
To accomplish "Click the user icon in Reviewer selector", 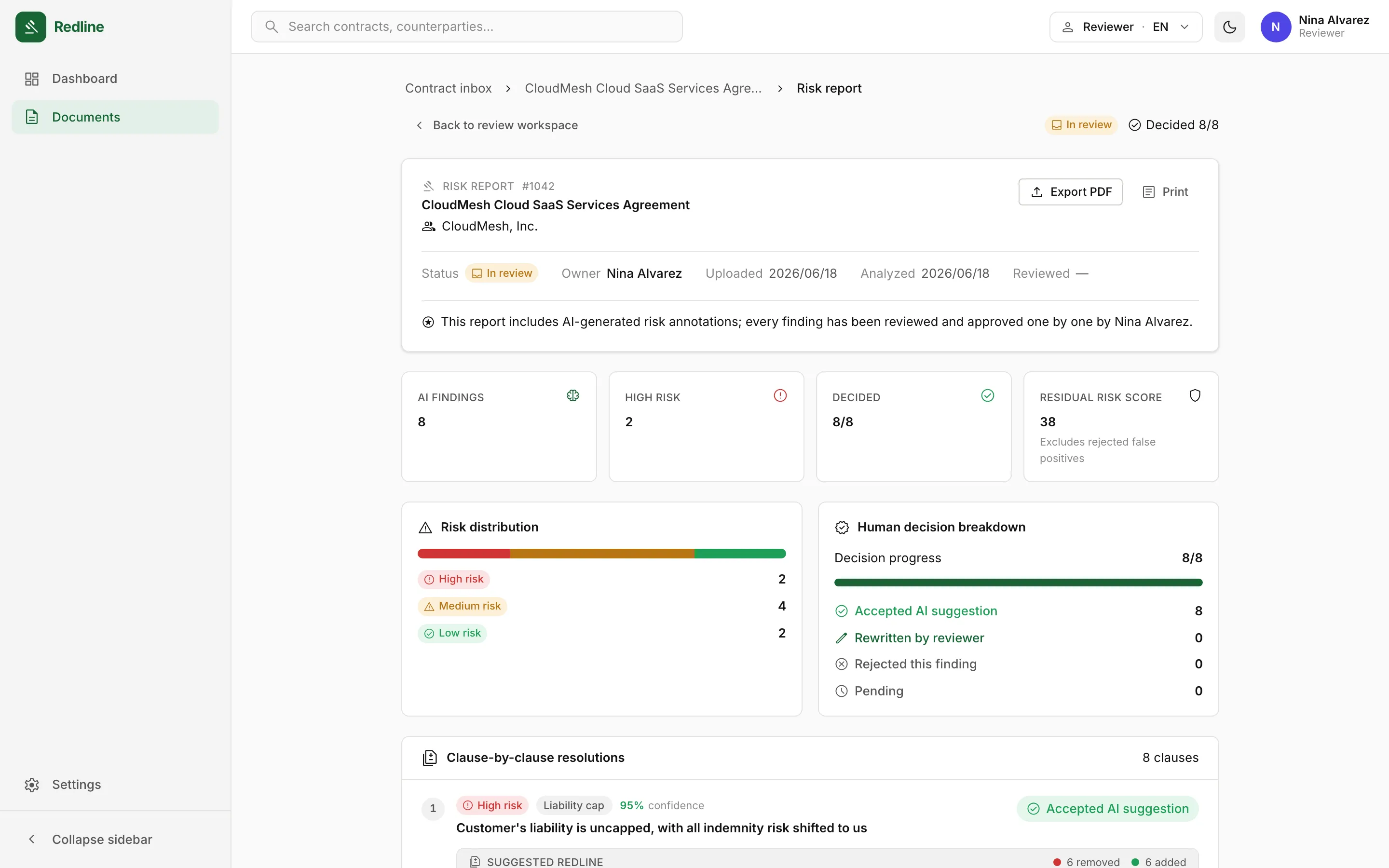I will [x=1068, y=27].
